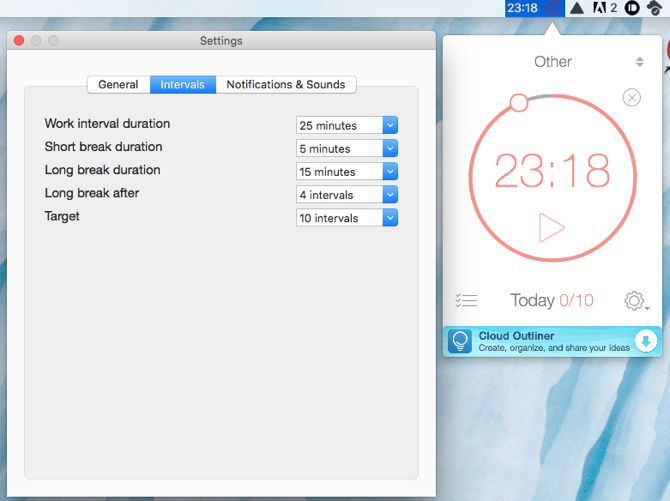Expand the Short break duration dropdown
The image size is (670, 501).
[x=390, y=148]
